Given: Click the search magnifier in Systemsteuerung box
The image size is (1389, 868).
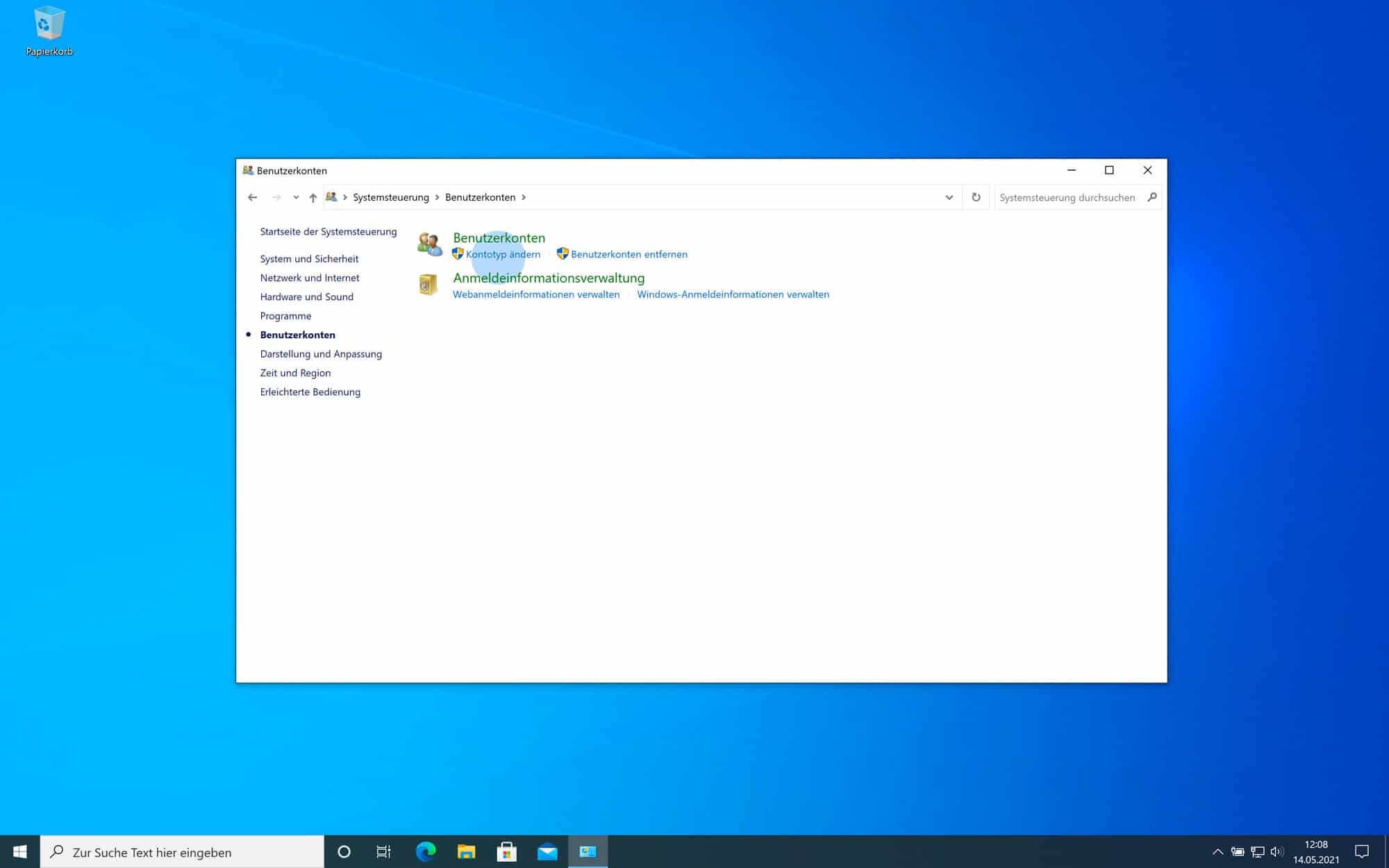Looking at the screenshot, I should pyautogui.click(x=1152, y=197).
